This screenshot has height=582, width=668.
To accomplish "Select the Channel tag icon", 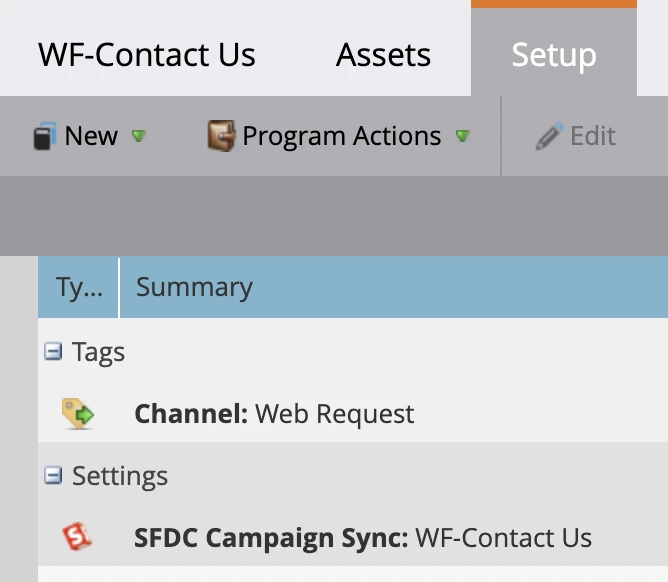I will pos(77,413).
